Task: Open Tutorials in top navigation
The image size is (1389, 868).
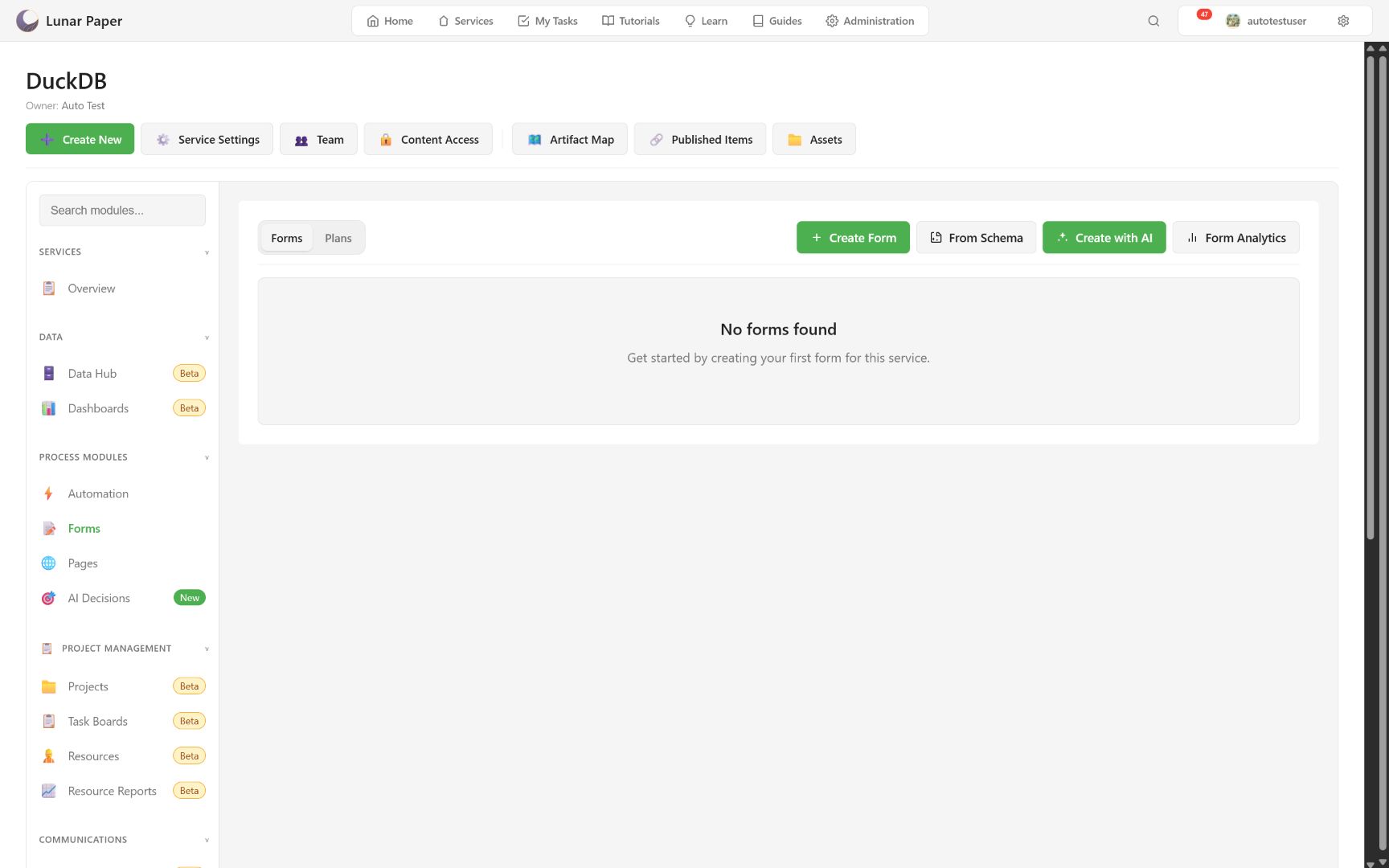Action: pos(631,21)
